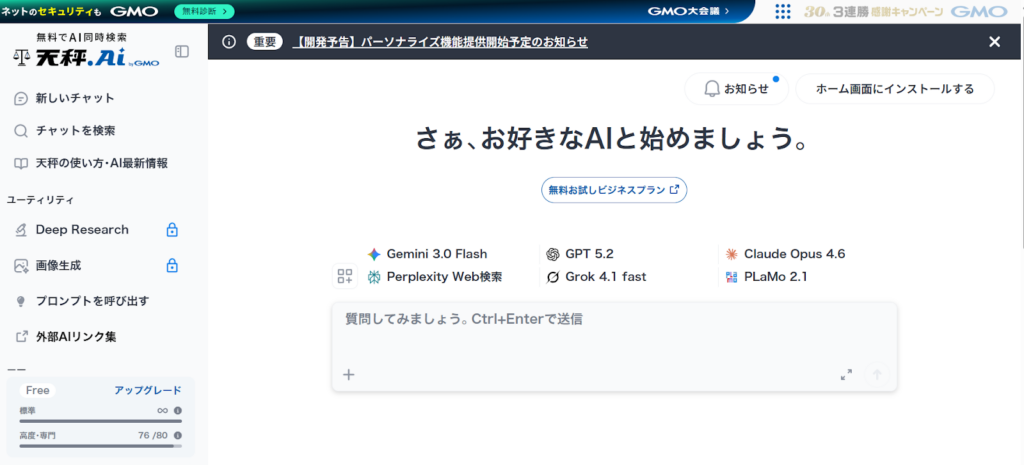Open チャットを検索
Screen dimensions: 1024x465
[64, 131]
